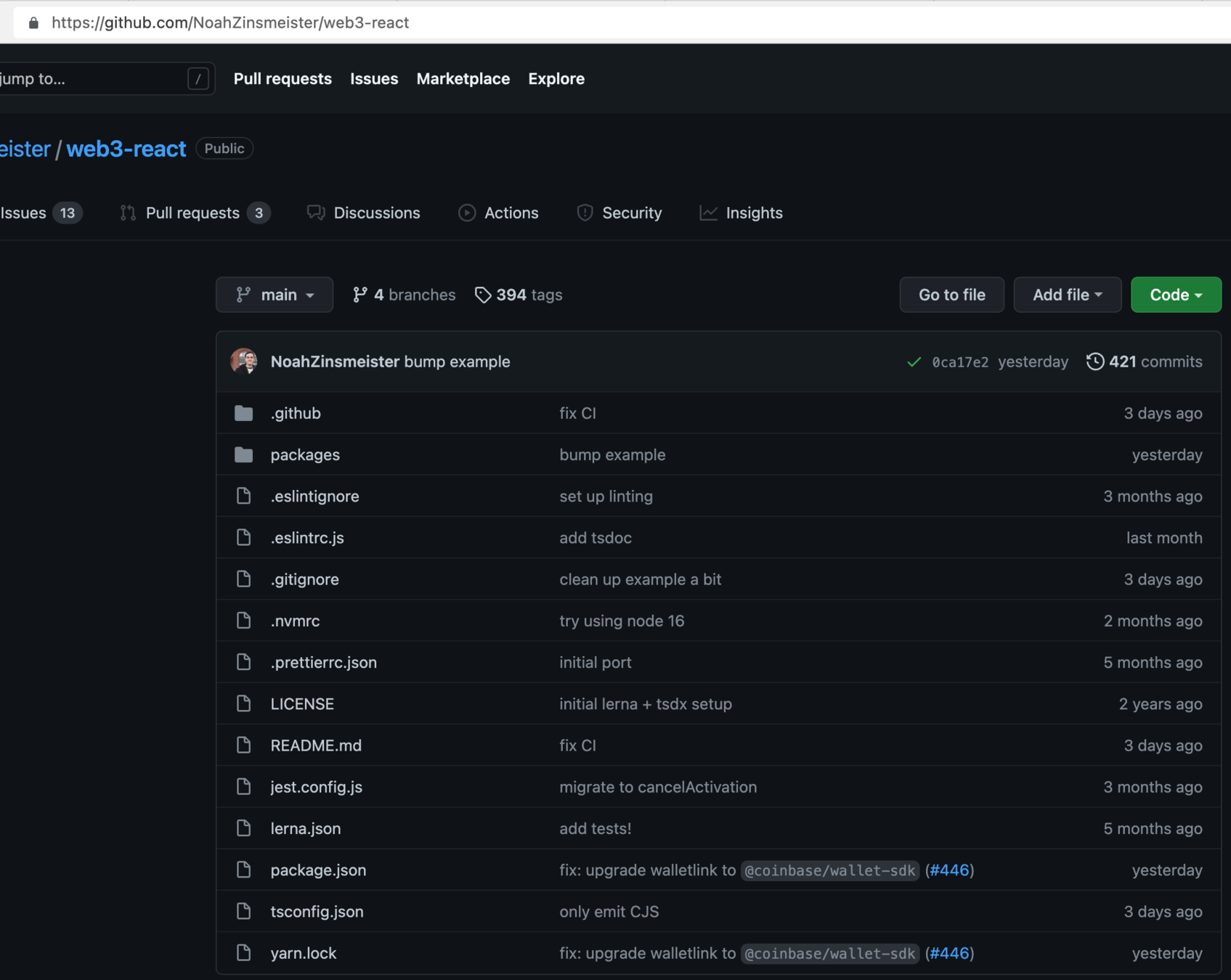1231x980 pixels.
Task: Open the Discussions tab
Action: pyautogui.click(x=363, y=213)
